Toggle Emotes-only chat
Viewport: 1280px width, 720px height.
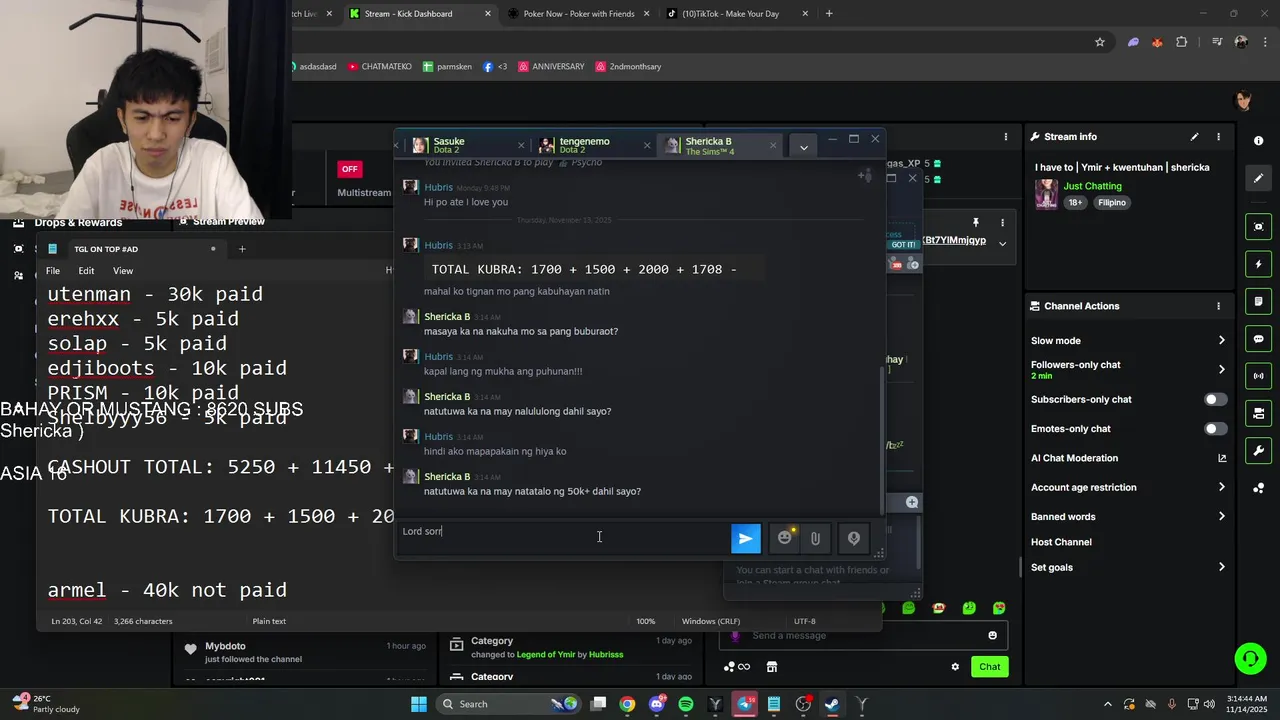coord(1215,429)
